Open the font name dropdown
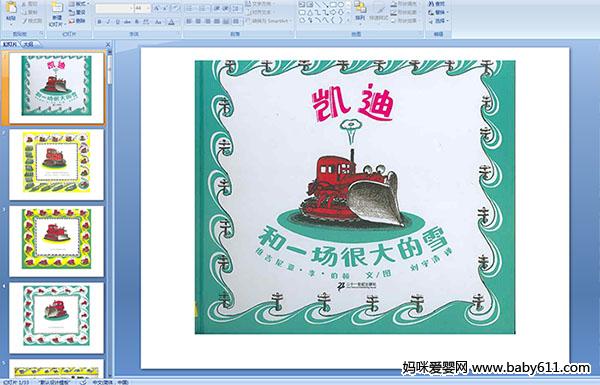 (131, 8)
